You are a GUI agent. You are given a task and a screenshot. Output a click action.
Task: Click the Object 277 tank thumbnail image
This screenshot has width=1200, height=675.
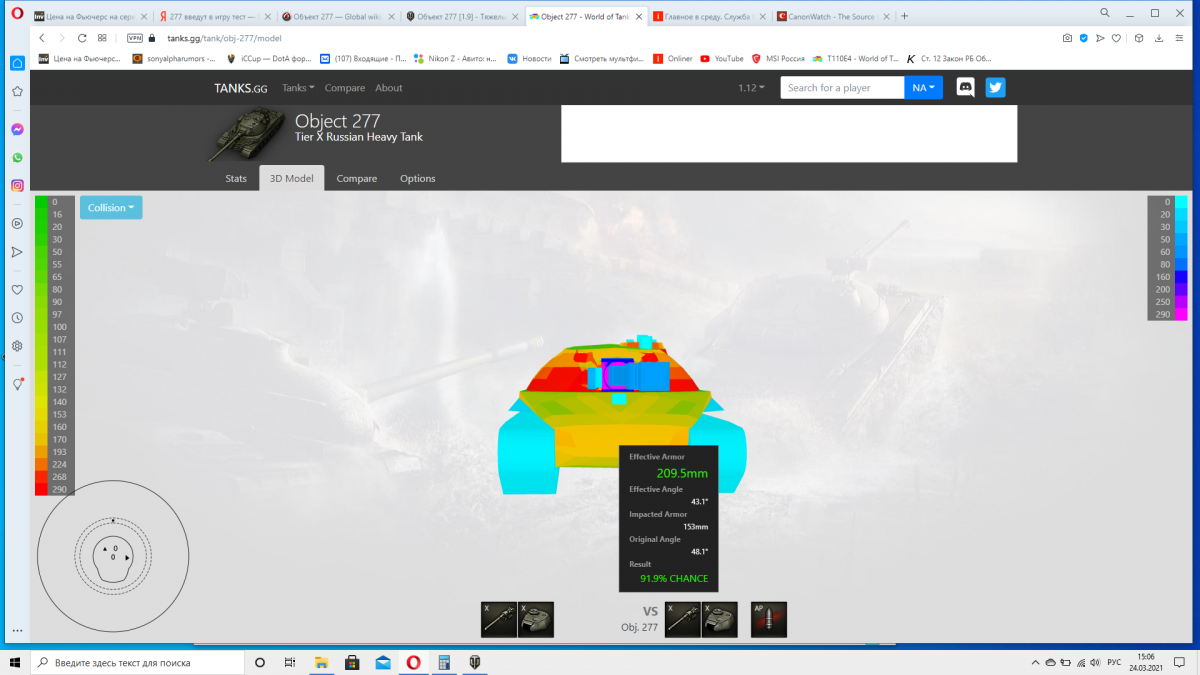247,135
